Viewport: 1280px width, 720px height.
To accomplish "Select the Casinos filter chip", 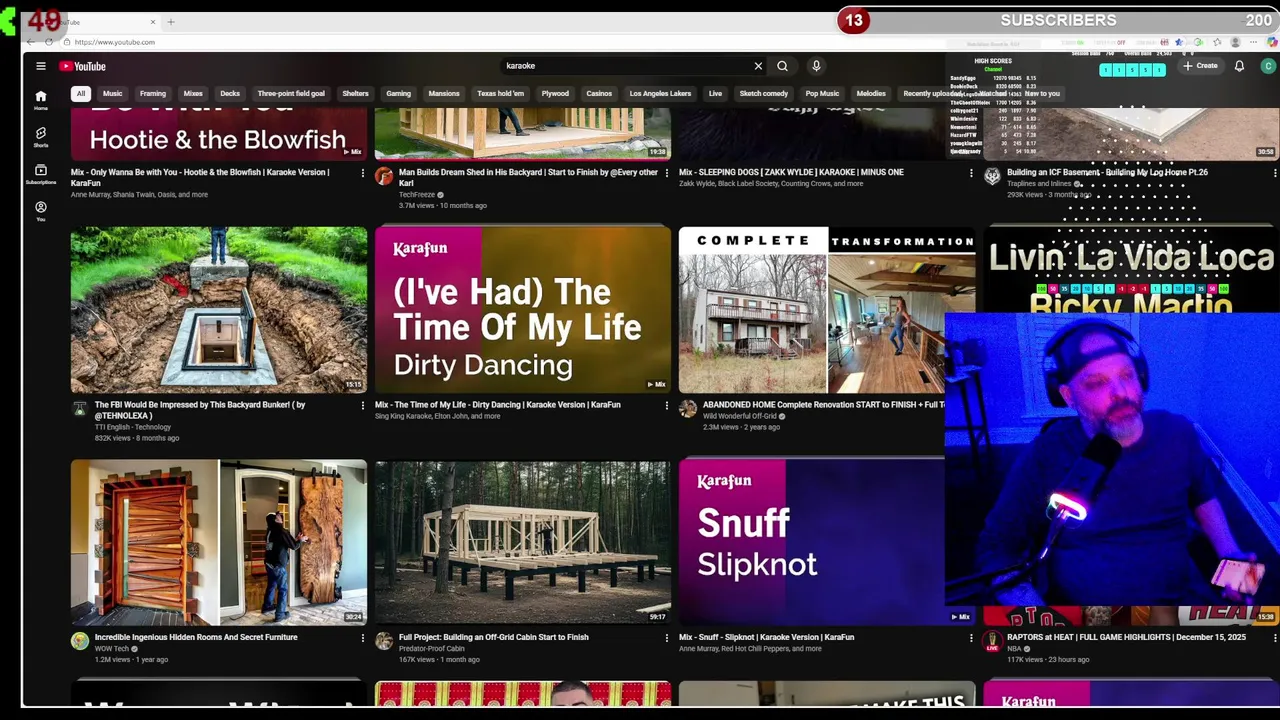I will (x=599, y=94).
